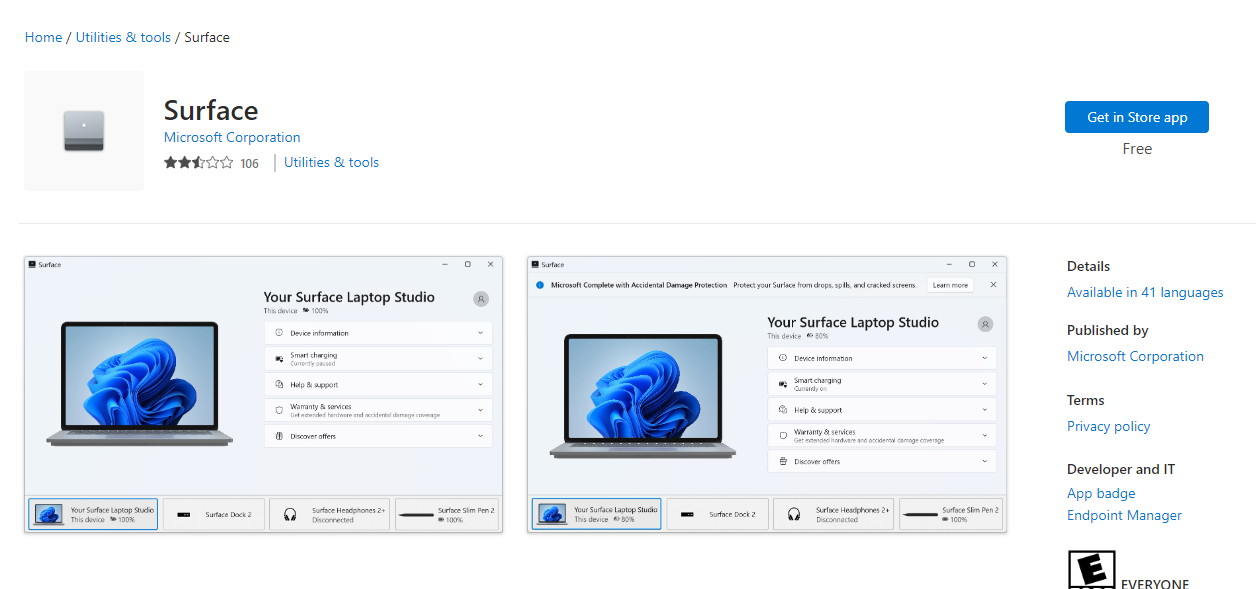
Task: Go to Home in the breadcrumb
Action: pos(43,37)
